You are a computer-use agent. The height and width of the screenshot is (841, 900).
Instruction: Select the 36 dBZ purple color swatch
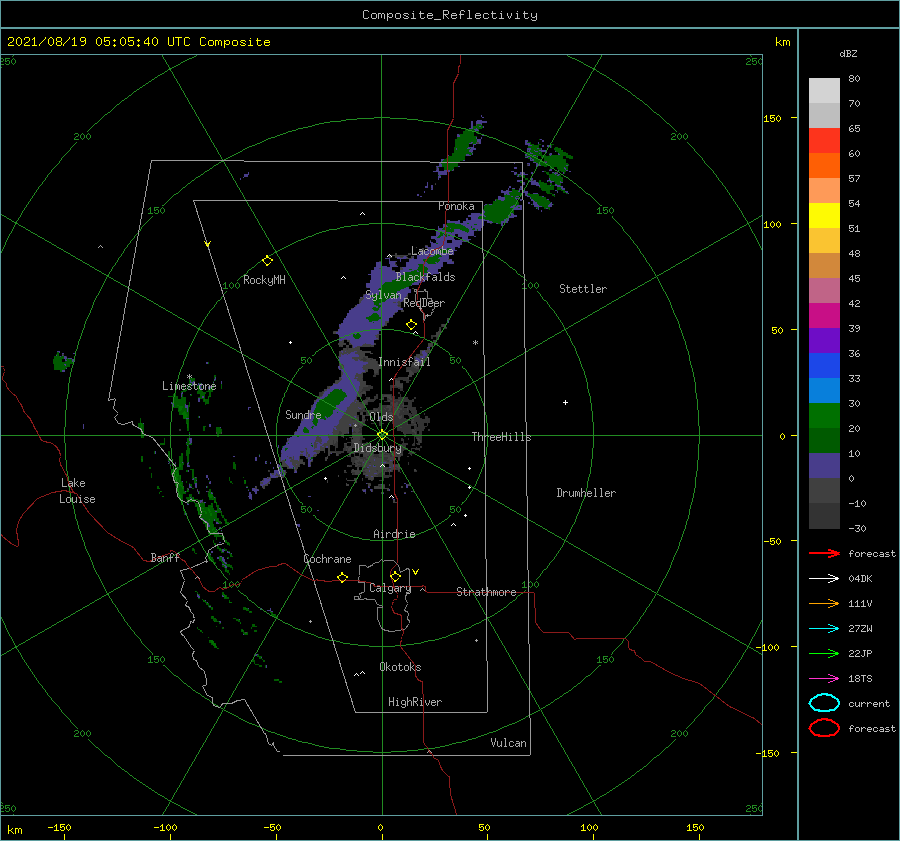point(824,340)
